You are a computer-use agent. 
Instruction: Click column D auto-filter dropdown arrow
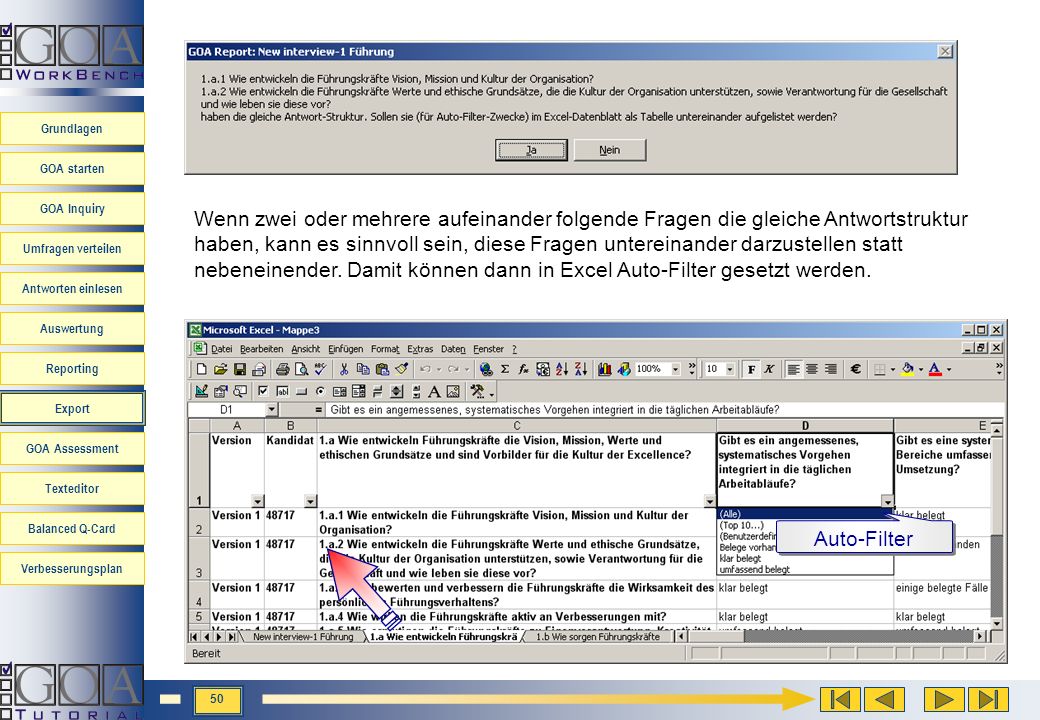point(887,501)
